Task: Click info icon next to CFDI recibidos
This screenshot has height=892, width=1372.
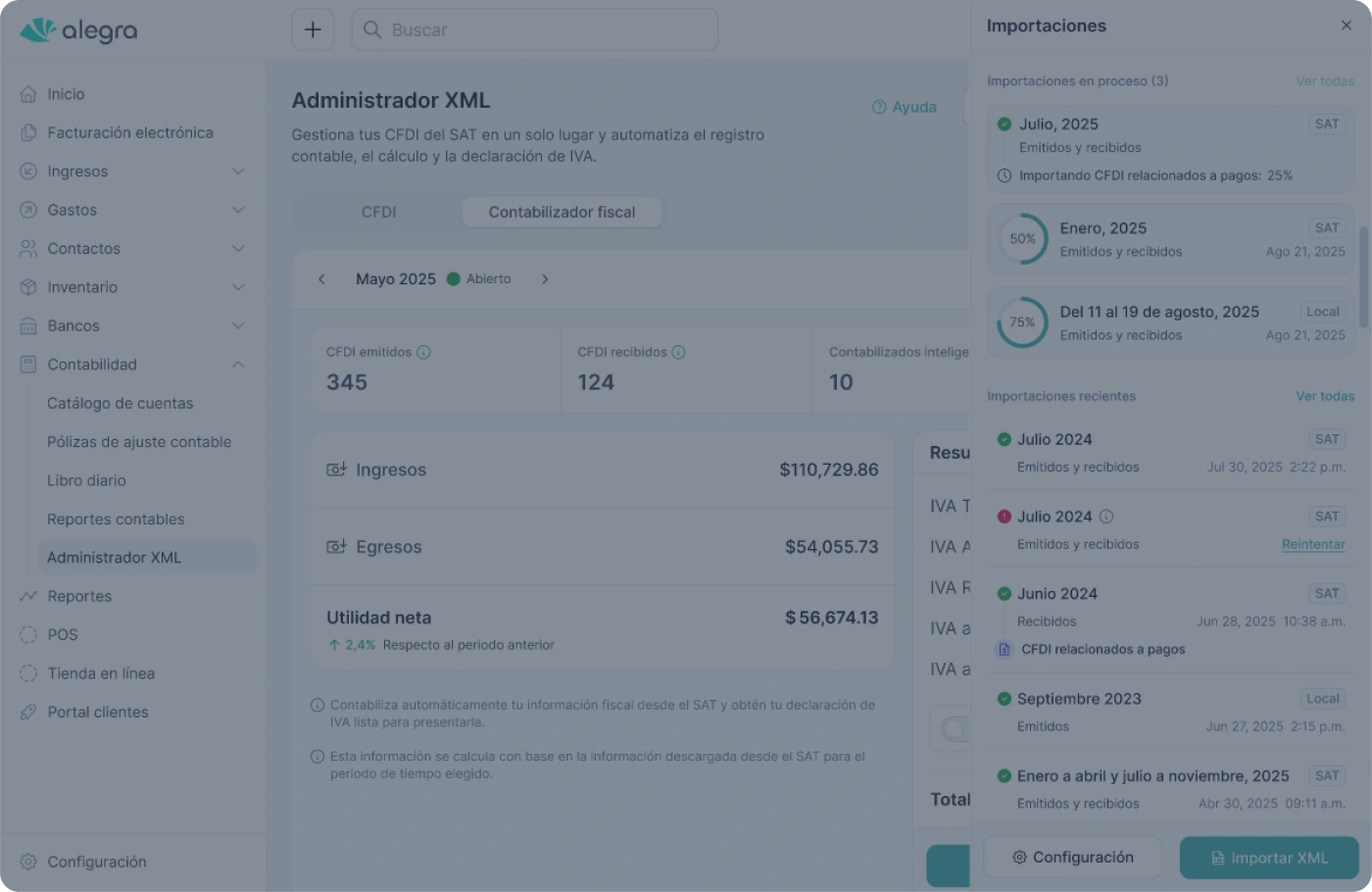Action: pyautogui.click(x=678, y=352)
